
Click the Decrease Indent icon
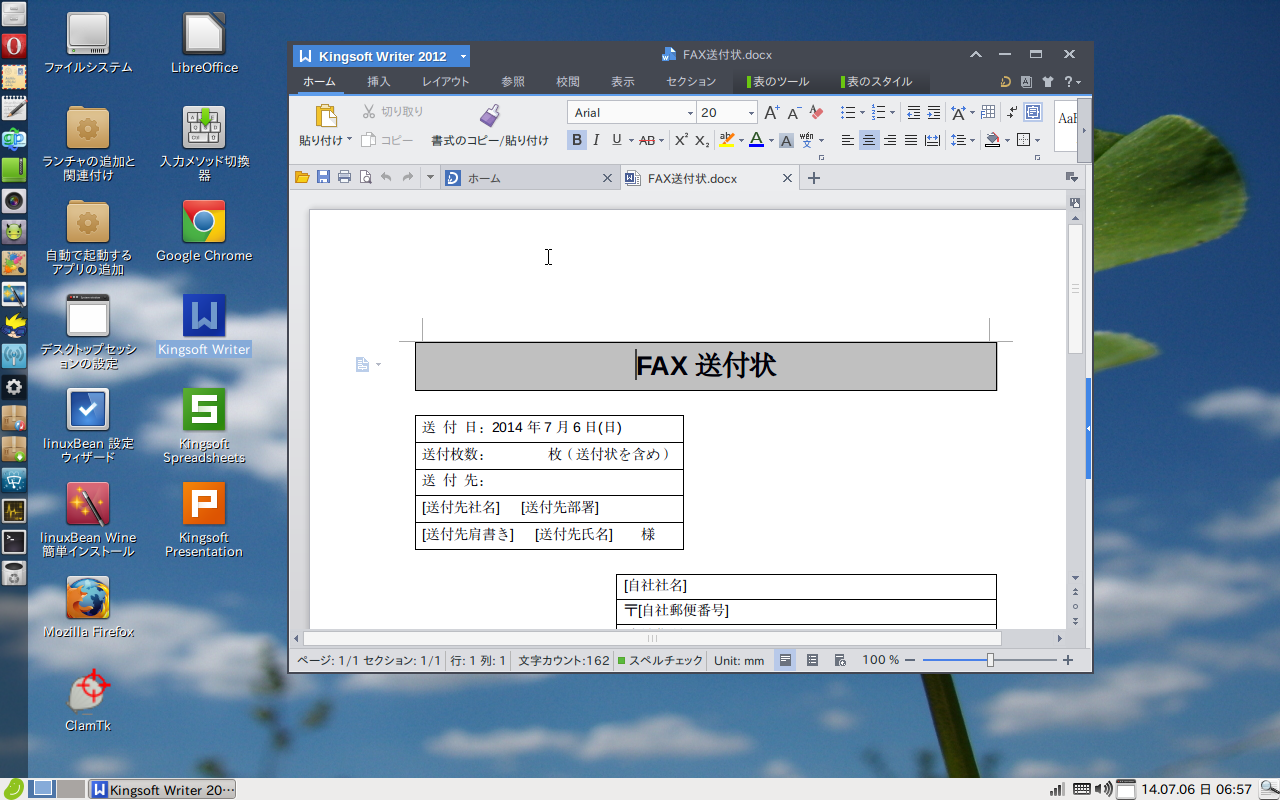pos(913,113)
